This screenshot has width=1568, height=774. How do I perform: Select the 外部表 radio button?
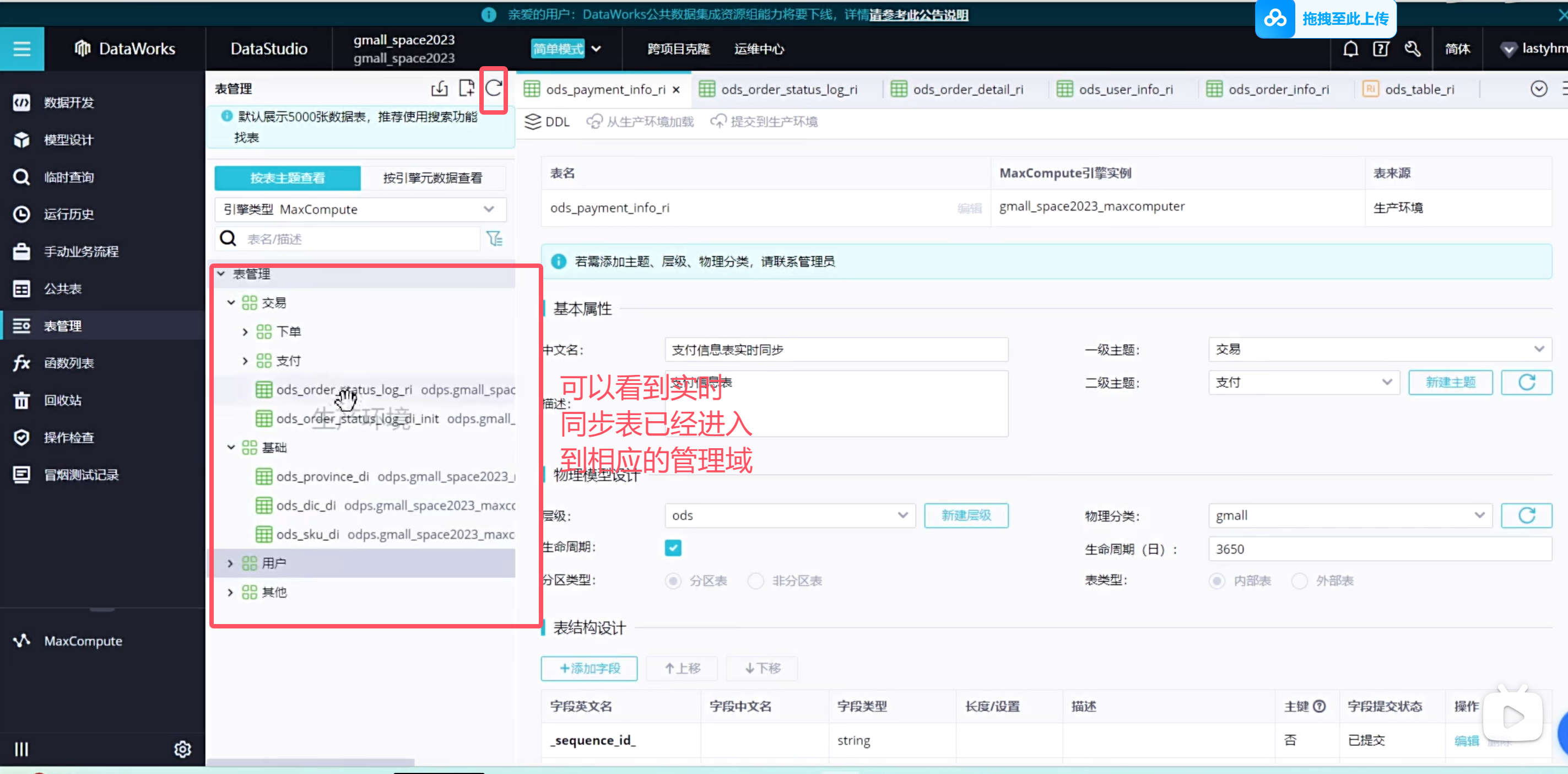[x=1299, y=580]
